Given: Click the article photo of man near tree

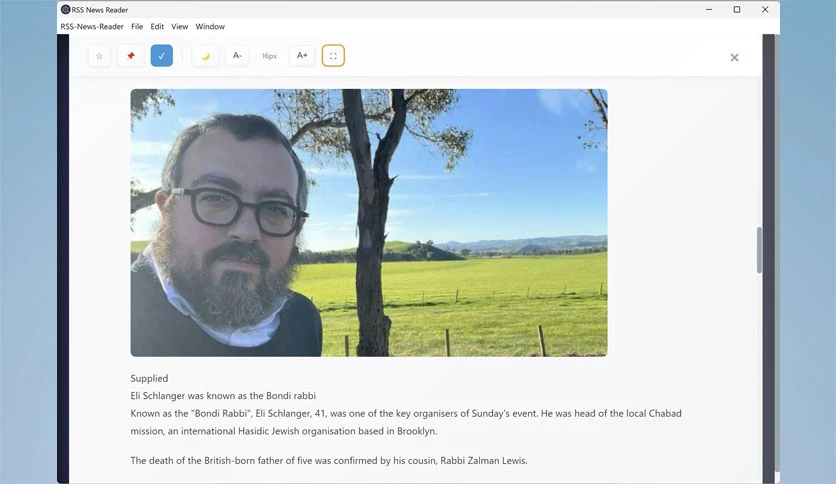Looking at the screenshot, I should click(369, 223).
